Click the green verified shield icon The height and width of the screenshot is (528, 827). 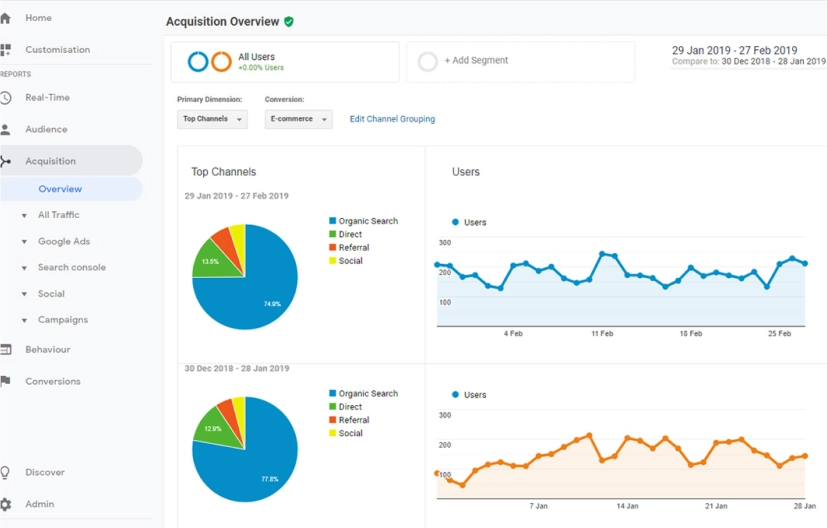[x=289, y=21]
